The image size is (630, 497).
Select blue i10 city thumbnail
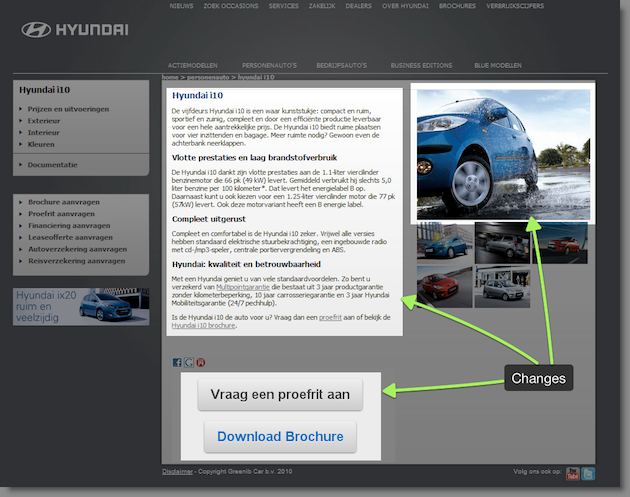[x=445, y=241]
